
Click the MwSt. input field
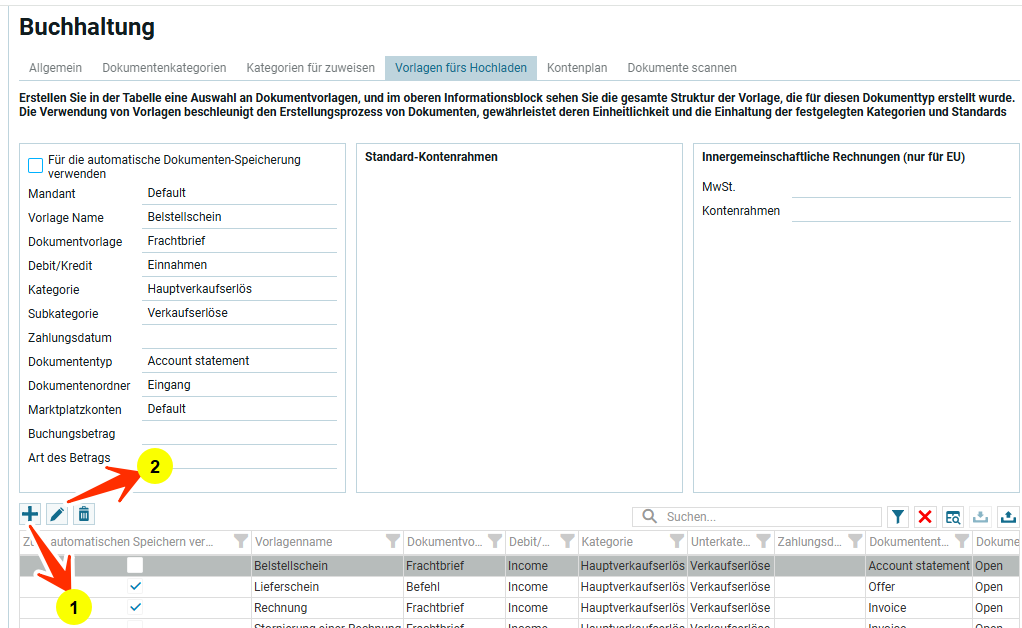point(900,186)
